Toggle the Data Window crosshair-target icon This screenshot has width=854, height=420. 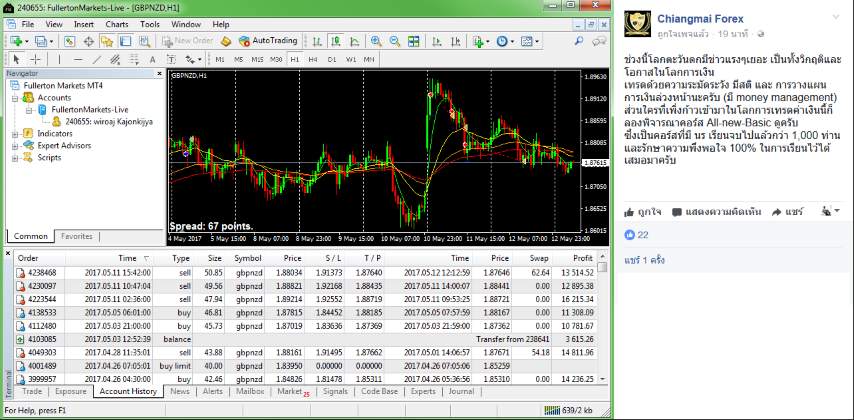click(89, 41)
